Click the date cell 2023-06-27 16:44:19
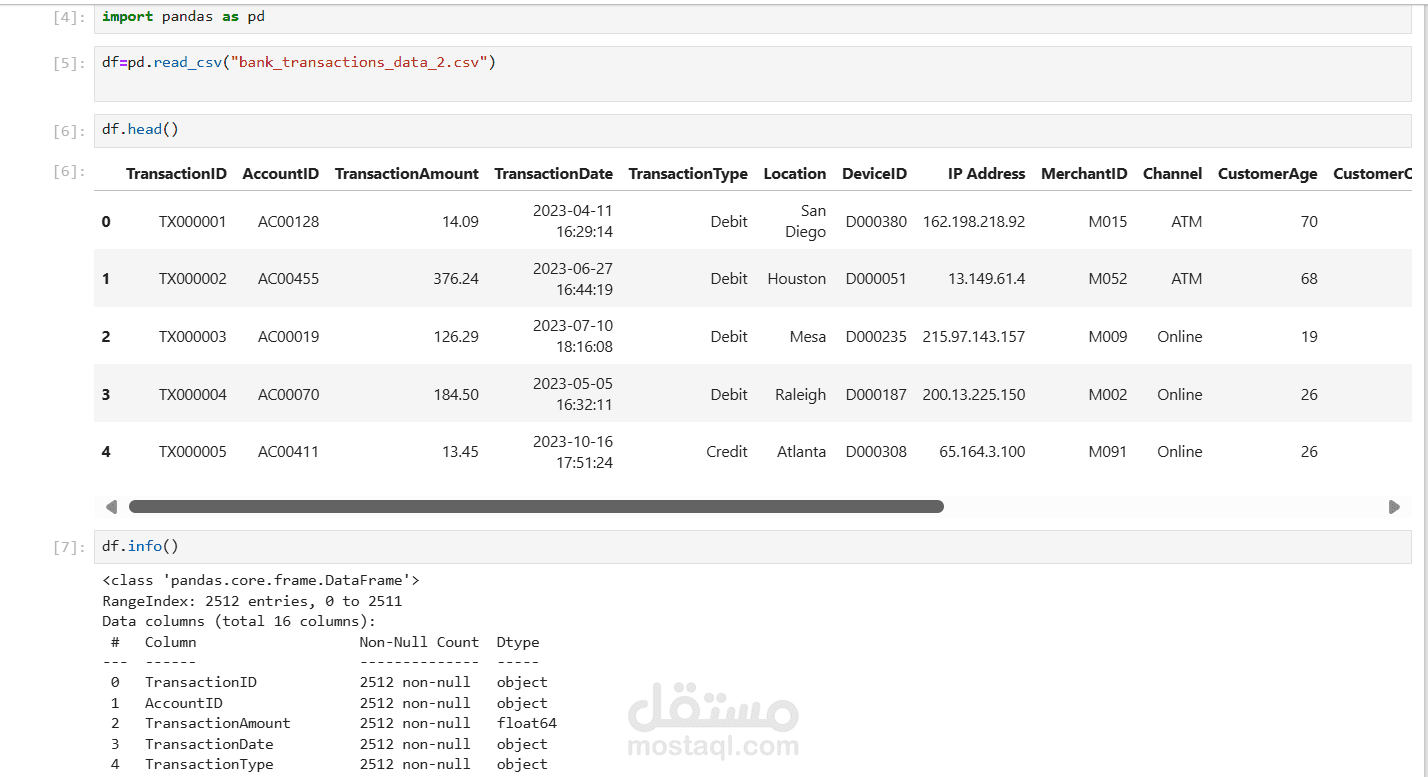Image resolution: width=1428 pixels, height=777 pixels. [x=573, y=279]
